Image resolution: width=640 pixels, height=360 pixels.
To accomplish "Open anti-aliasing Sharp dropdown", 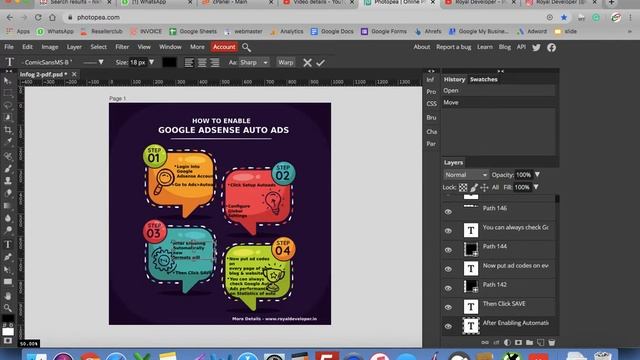I will pos(254,62).
